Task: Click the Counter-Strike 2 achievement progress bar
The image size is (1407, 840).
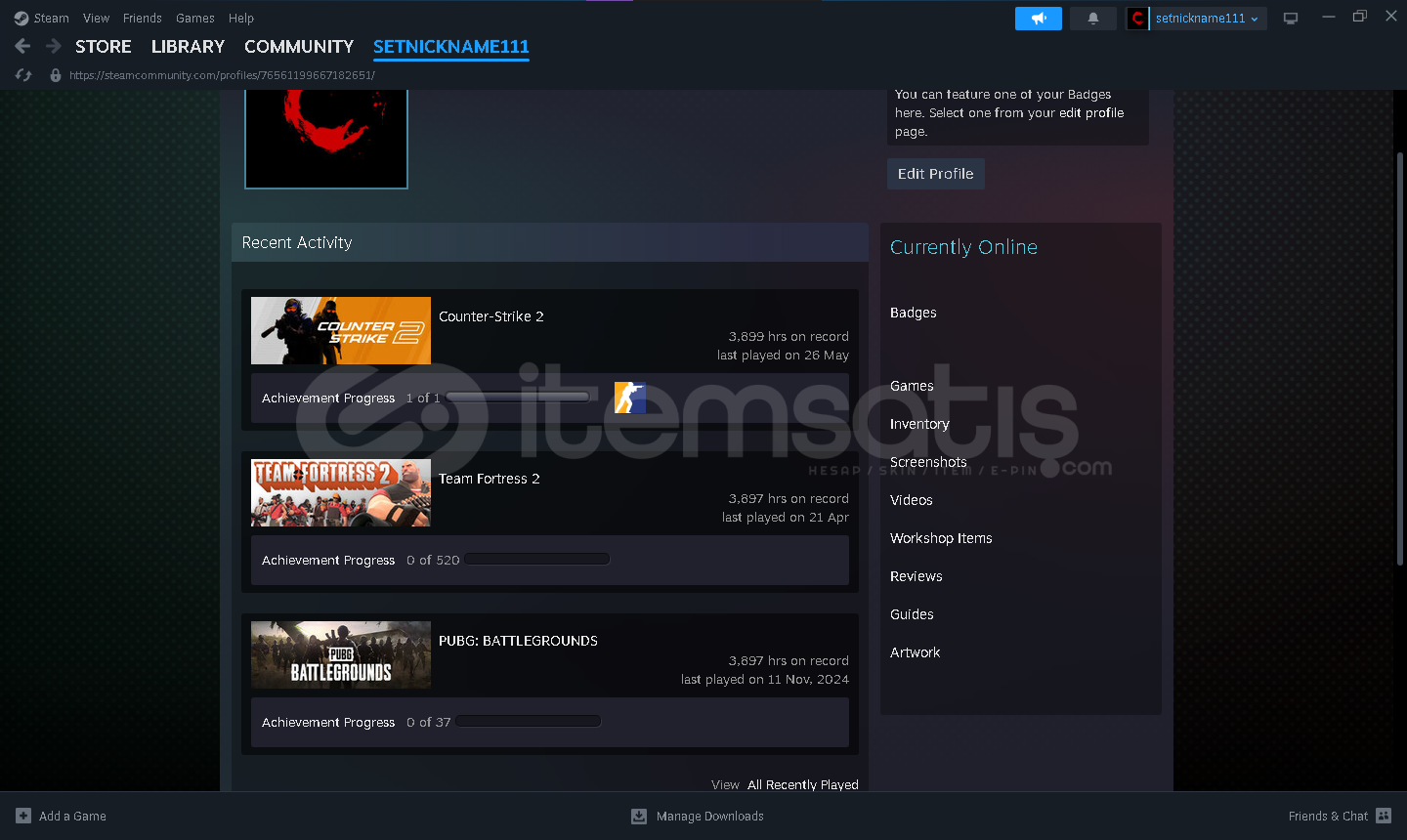Action: [x=518, y=398]
